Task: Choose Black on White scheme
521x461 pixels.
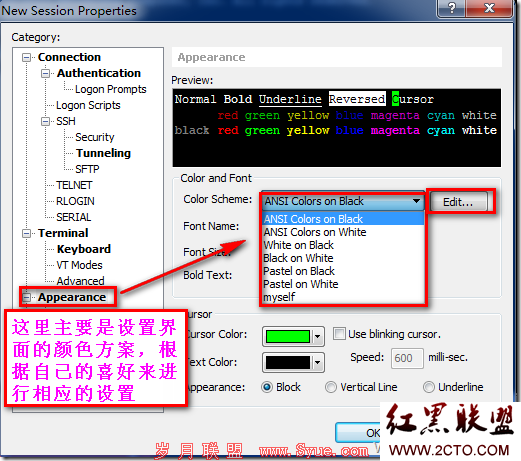Action: (343, 258)
